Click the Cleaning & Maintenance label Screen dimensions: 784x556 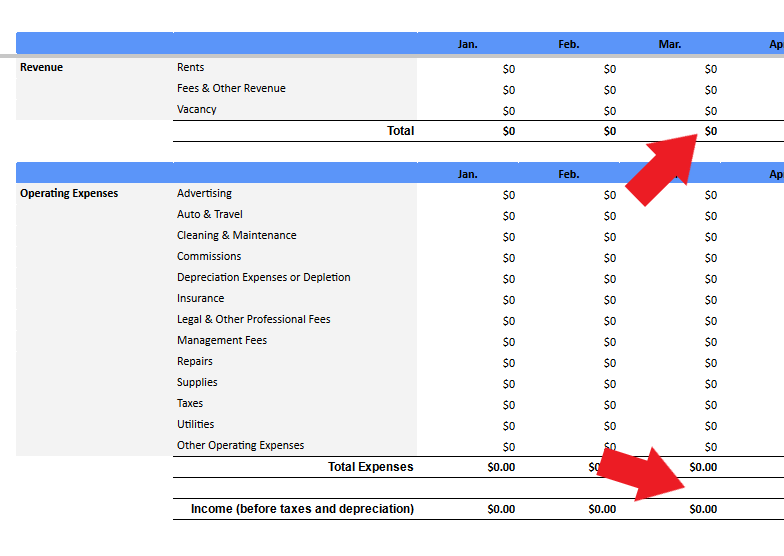point(236,236)
